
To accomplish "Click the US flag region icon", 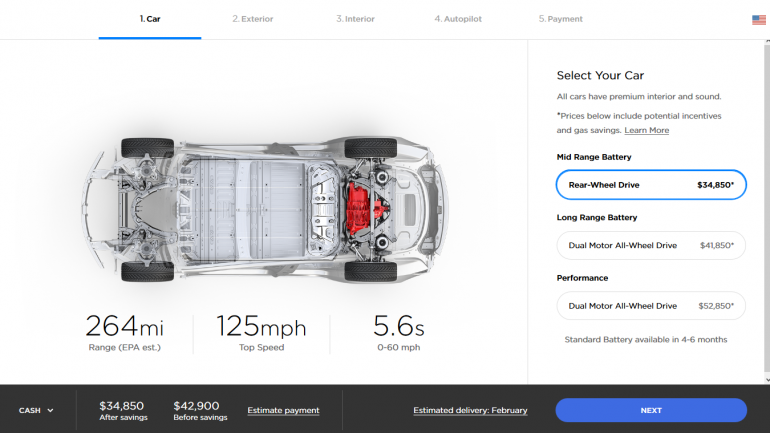I will (758, 19).
